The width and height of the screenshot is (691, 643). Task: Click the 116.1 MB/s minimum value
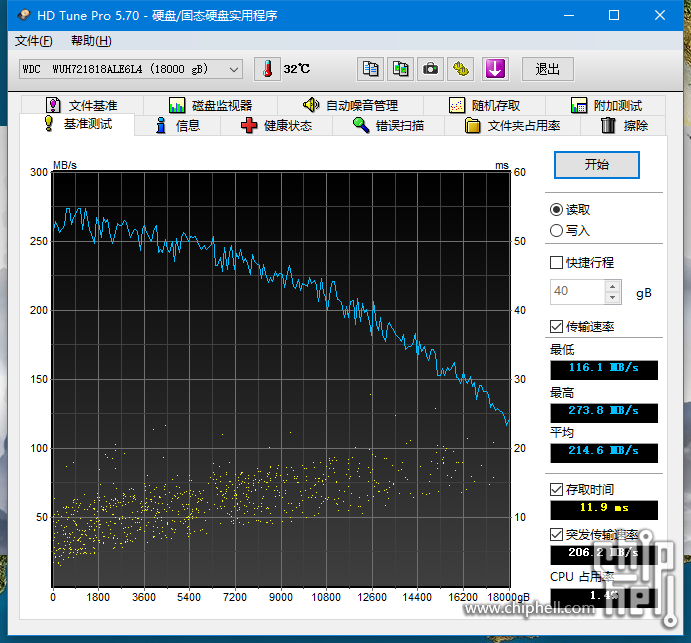(604, 369)
